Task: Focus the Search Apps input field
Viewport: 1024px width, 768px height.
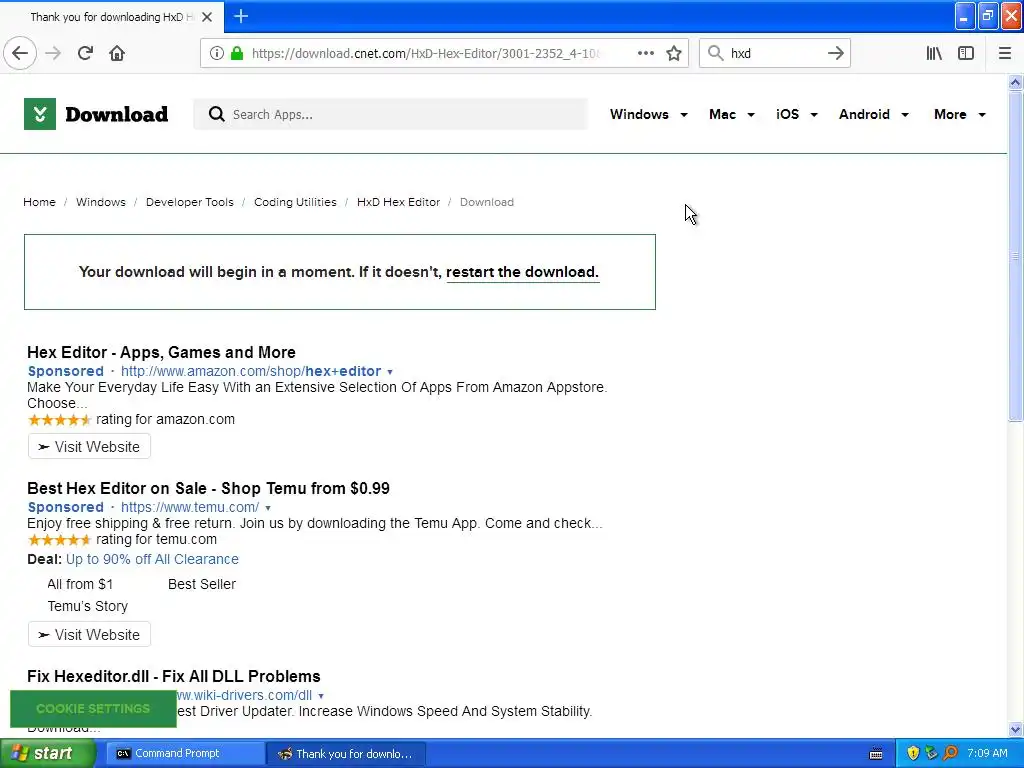Action: 391,114
